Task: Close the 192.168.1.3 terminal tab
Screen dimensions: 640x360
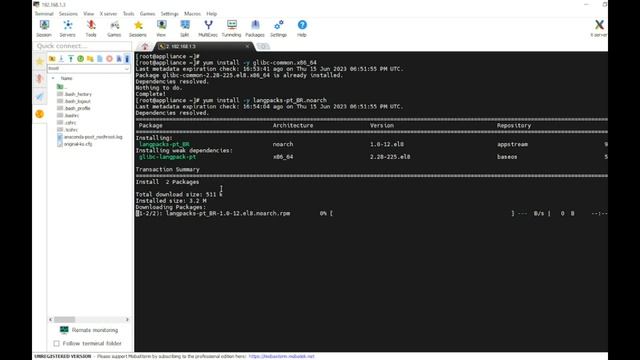Action: click(247, 46)
